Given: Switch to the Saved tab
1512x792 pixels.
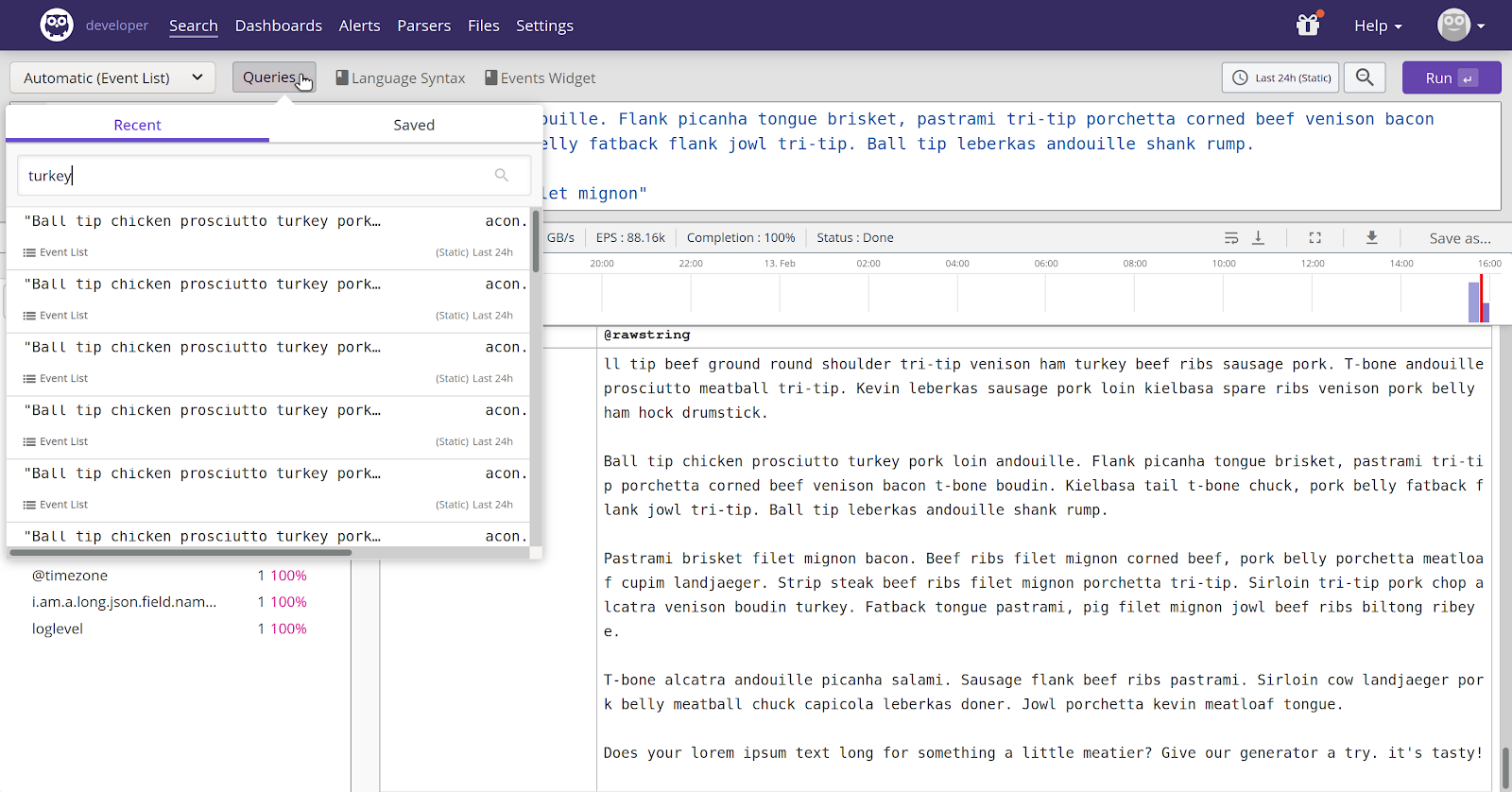Looking at the screenshot, I should (414, 125).
